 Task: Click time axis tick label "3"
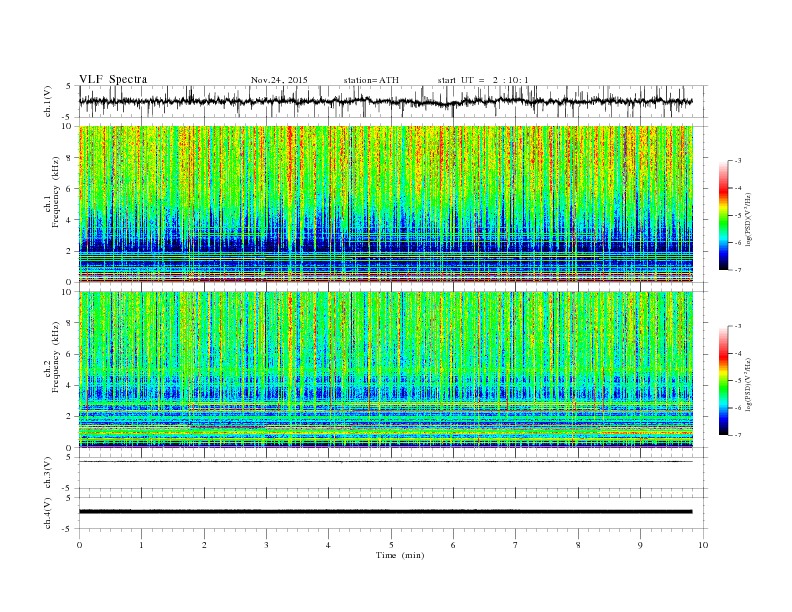point(266,545)
